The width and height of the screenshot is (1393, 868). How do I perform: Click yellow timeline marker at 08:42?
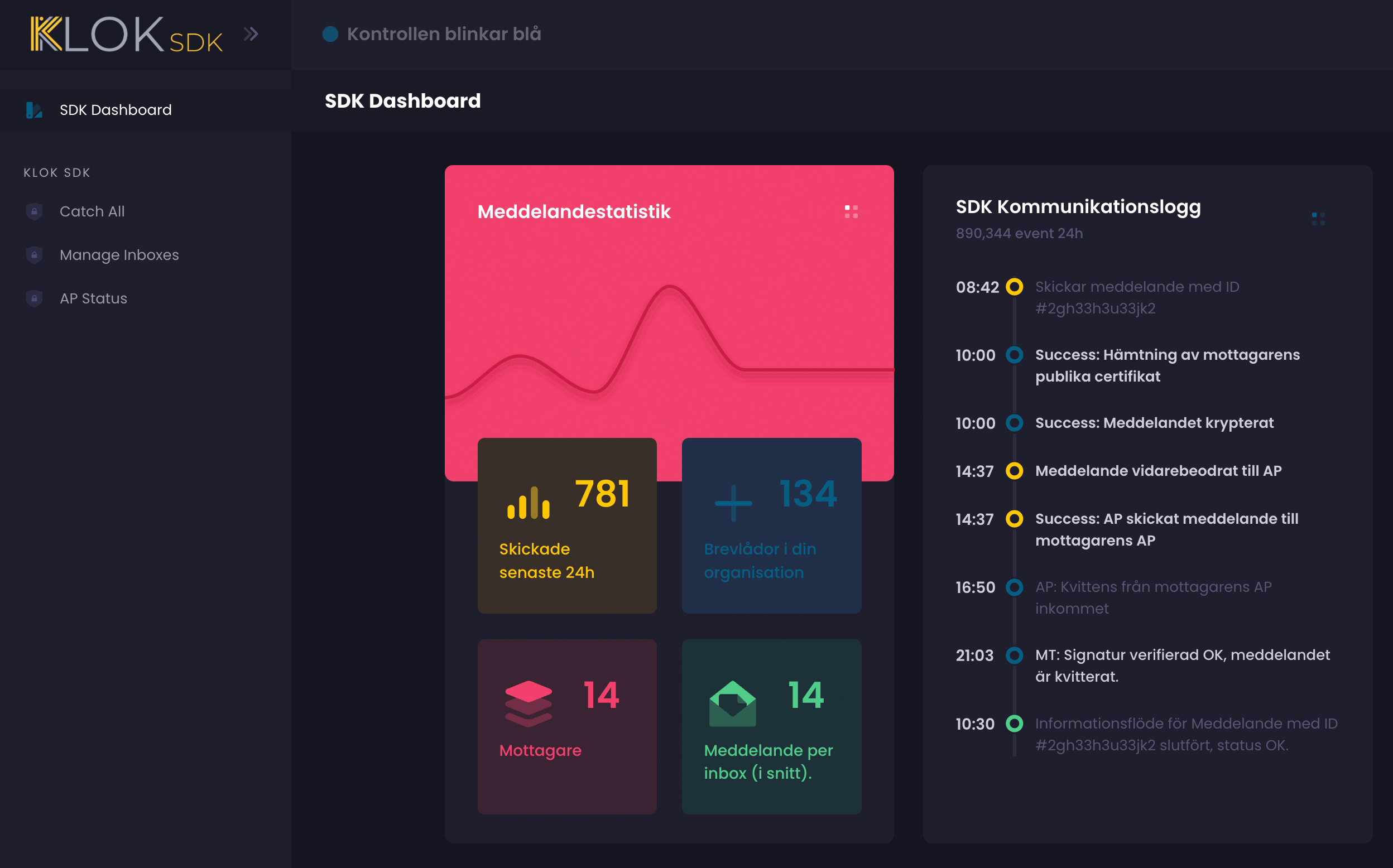[1014, 287]
